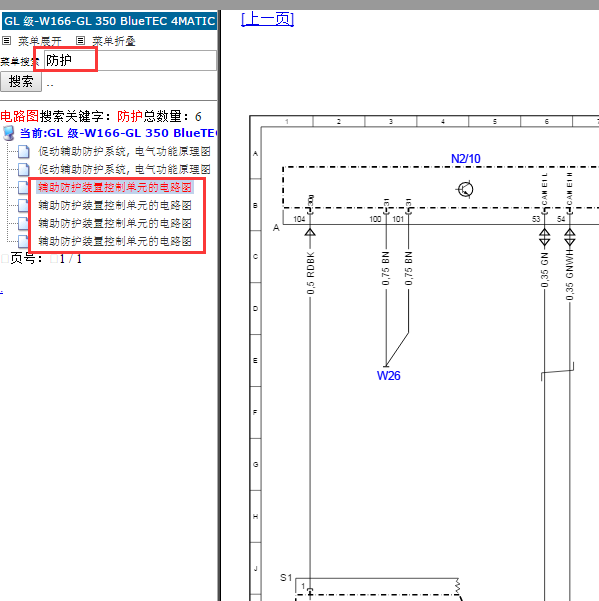Click pin number 104 in diagram
Image resolution: width=599 pixels, height=601 pixels.
(x=299, y=219)
